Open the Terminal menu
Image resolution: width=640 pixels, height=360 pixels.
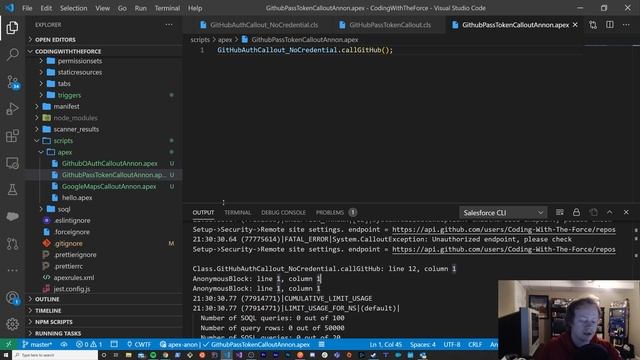(x=167, y=8)
